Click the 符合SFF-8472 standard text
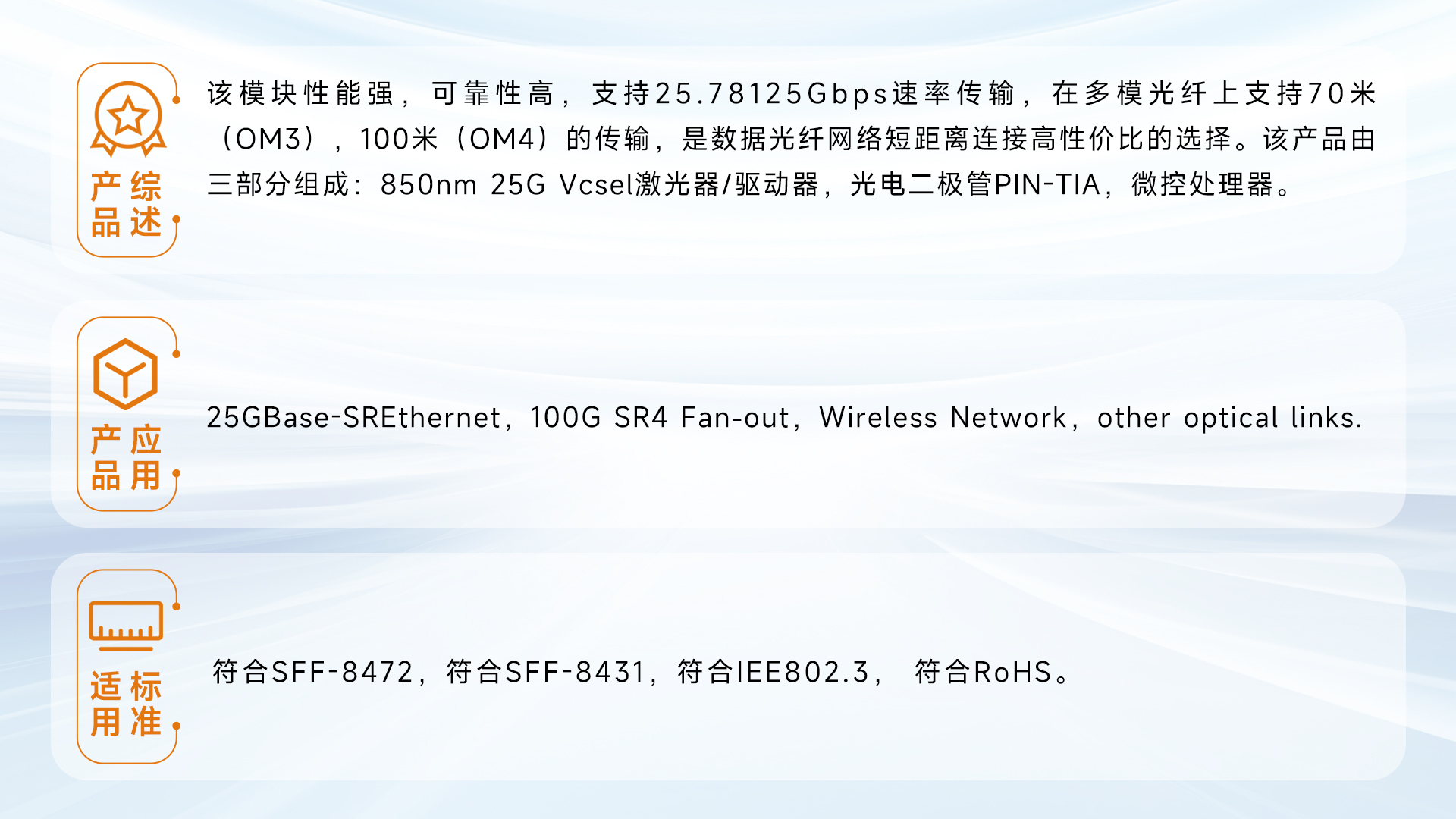Viewport: 1456px width, 819px height. tap(312, 672)
